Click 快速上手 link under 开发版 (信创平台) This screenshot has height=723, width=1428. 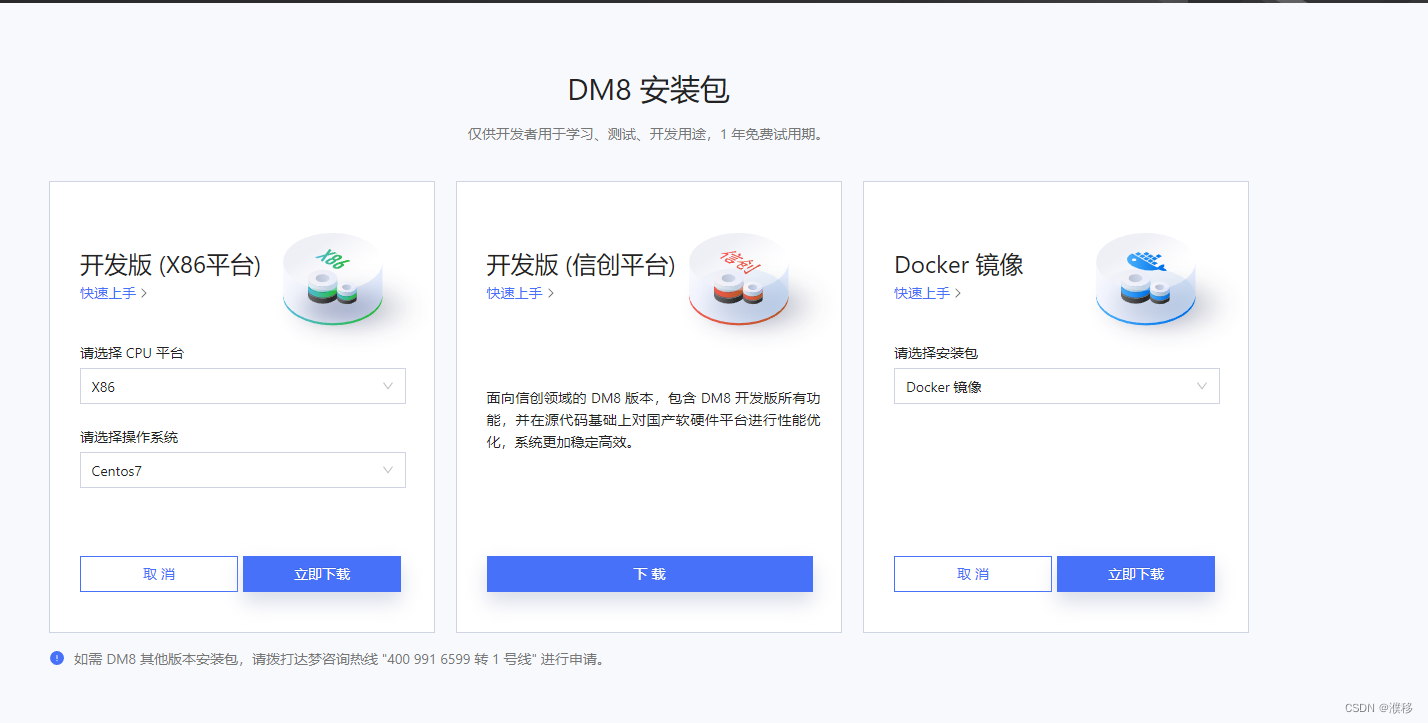point(520,293)
